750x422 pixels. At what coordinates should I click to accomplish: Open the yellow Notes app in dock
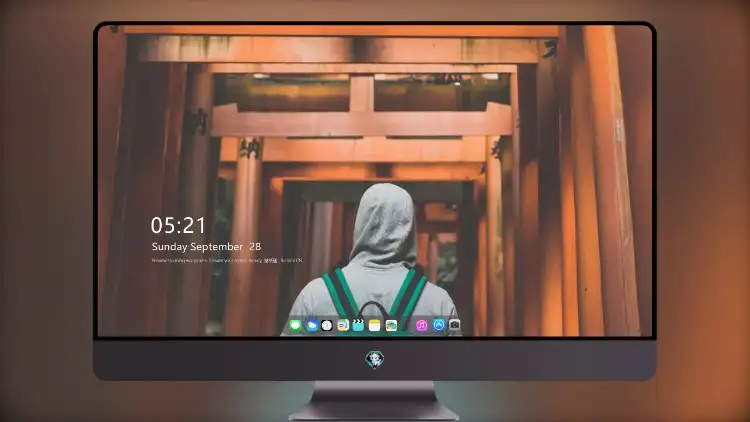375,325
